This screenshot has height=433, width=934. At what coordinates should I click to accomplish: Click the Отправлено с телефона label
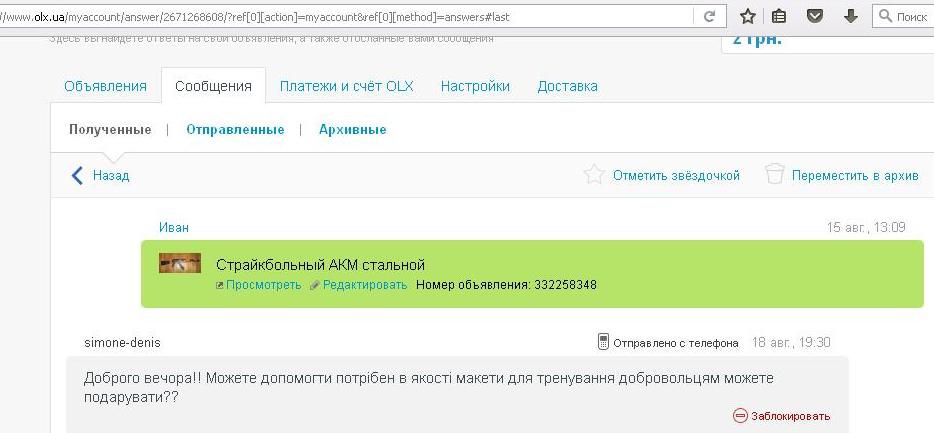676,343
